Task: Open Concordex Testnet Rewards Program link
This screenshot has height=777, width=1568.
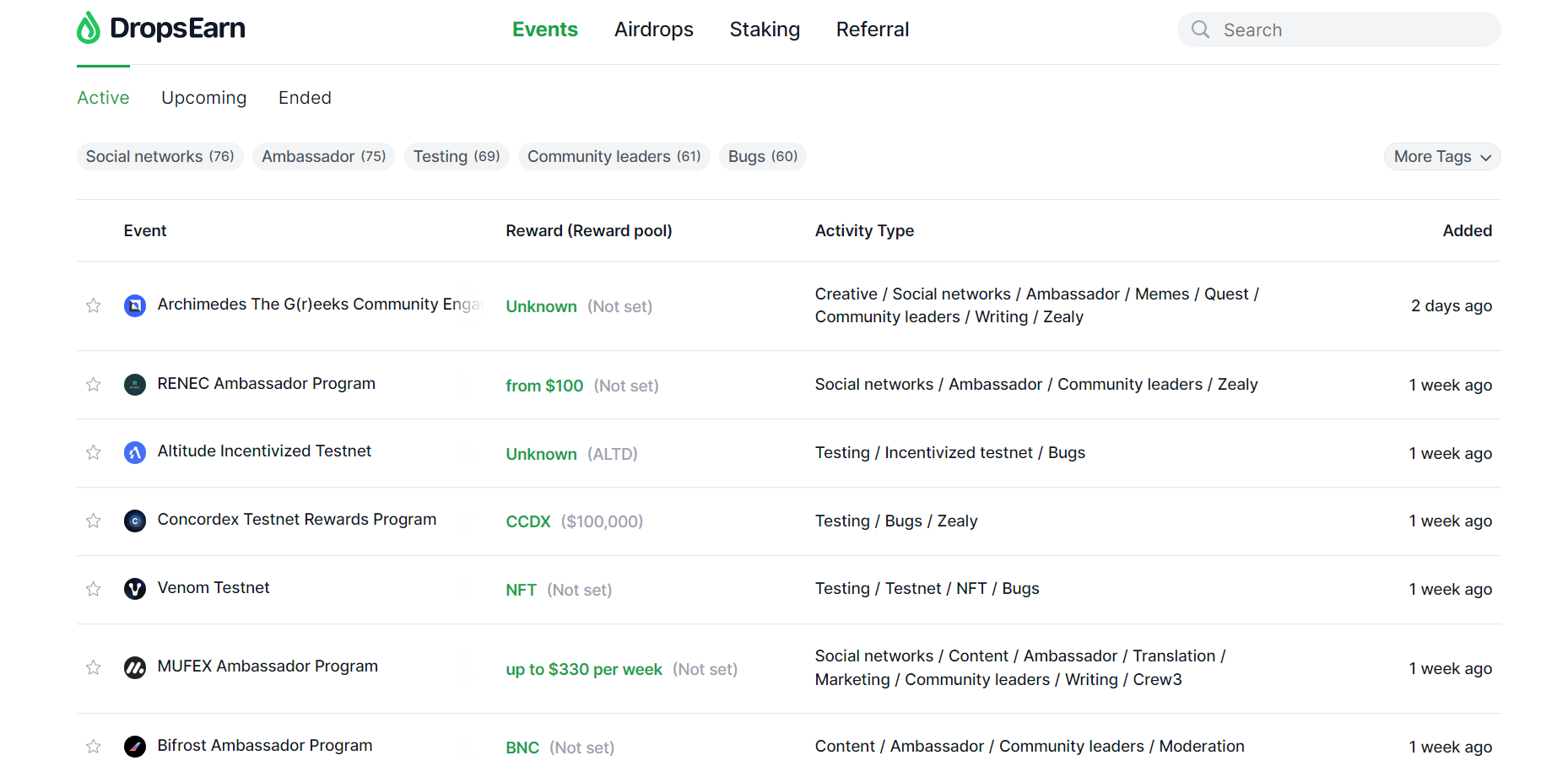Action: click(x=297, y=520)
